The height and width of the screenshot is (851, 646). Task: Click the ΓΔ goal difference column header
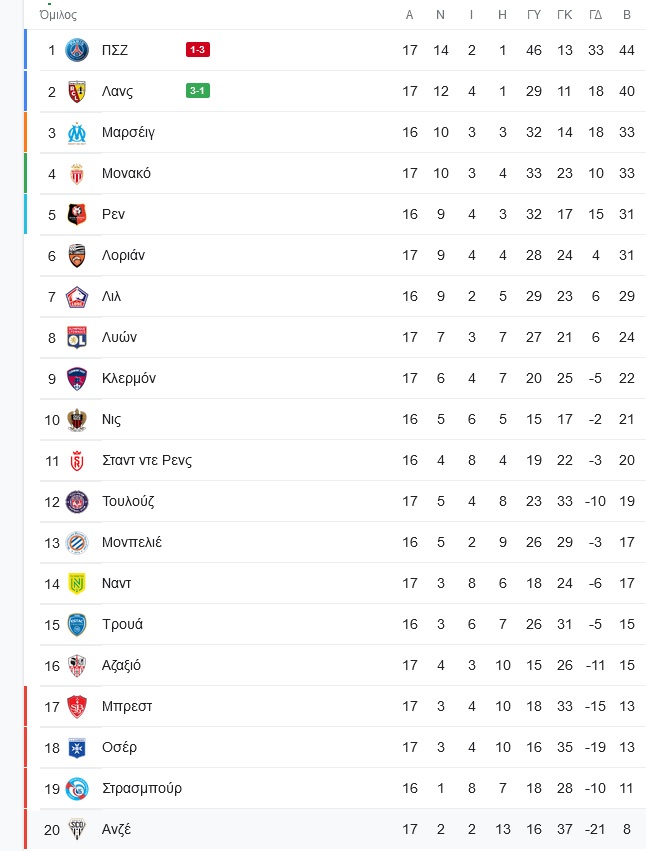(595, 15)
